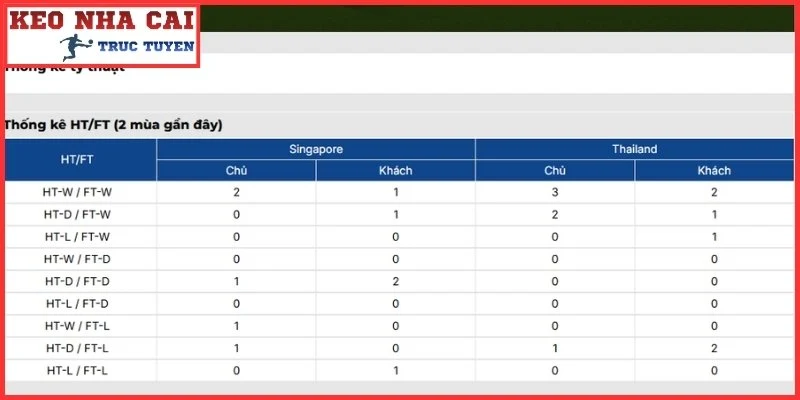The width and height of the screenshot is (800, 400).
Task: Select Thailand Khách value in HT-D / FT-D row
Action: (x=714, y=282)
